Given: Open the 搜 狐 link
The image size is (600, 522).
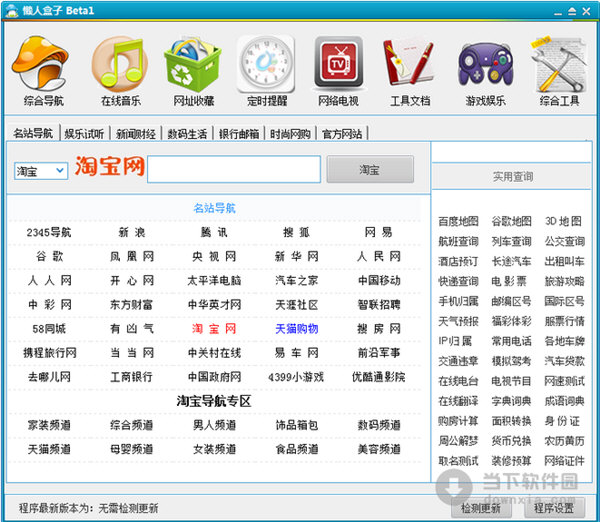Looking at the screenshot, I should [296, 232].
